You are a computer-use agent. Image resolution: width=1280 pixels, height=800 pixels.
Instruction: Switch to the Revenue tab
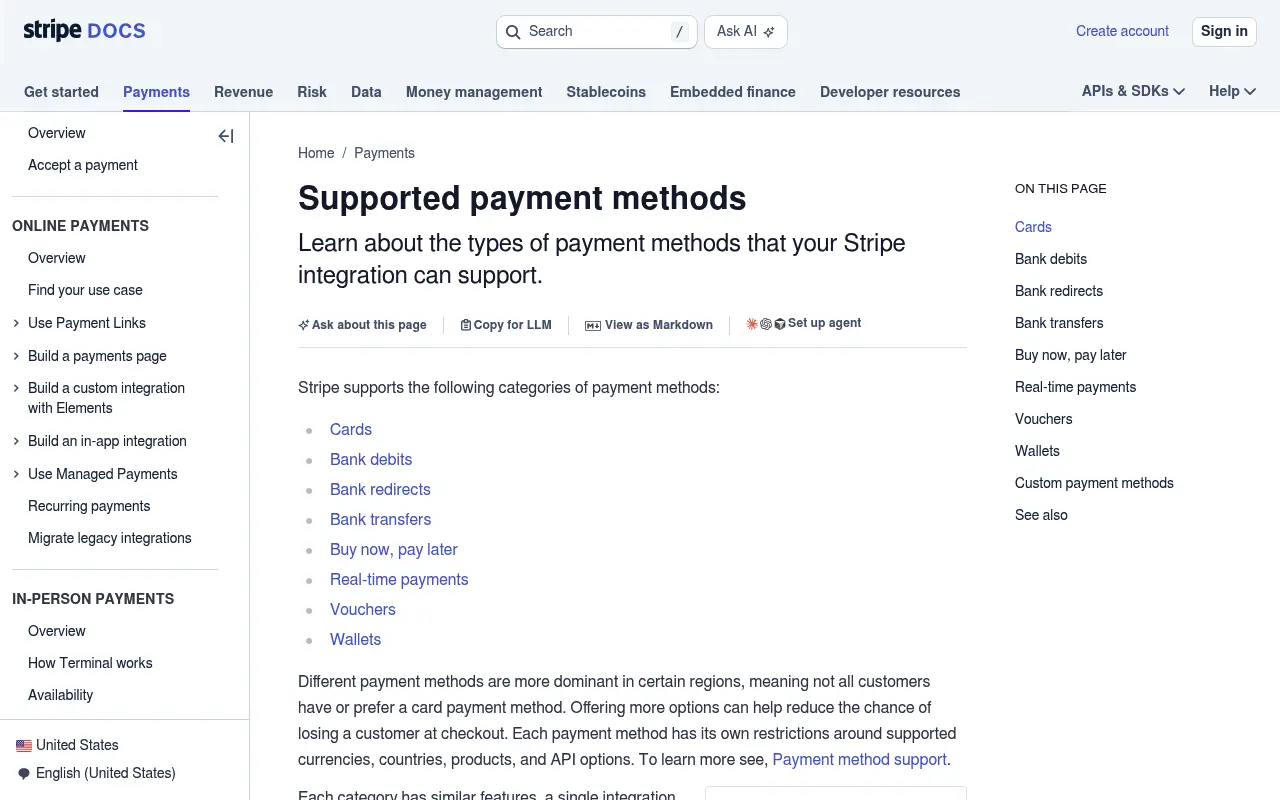tap(243, 92)
